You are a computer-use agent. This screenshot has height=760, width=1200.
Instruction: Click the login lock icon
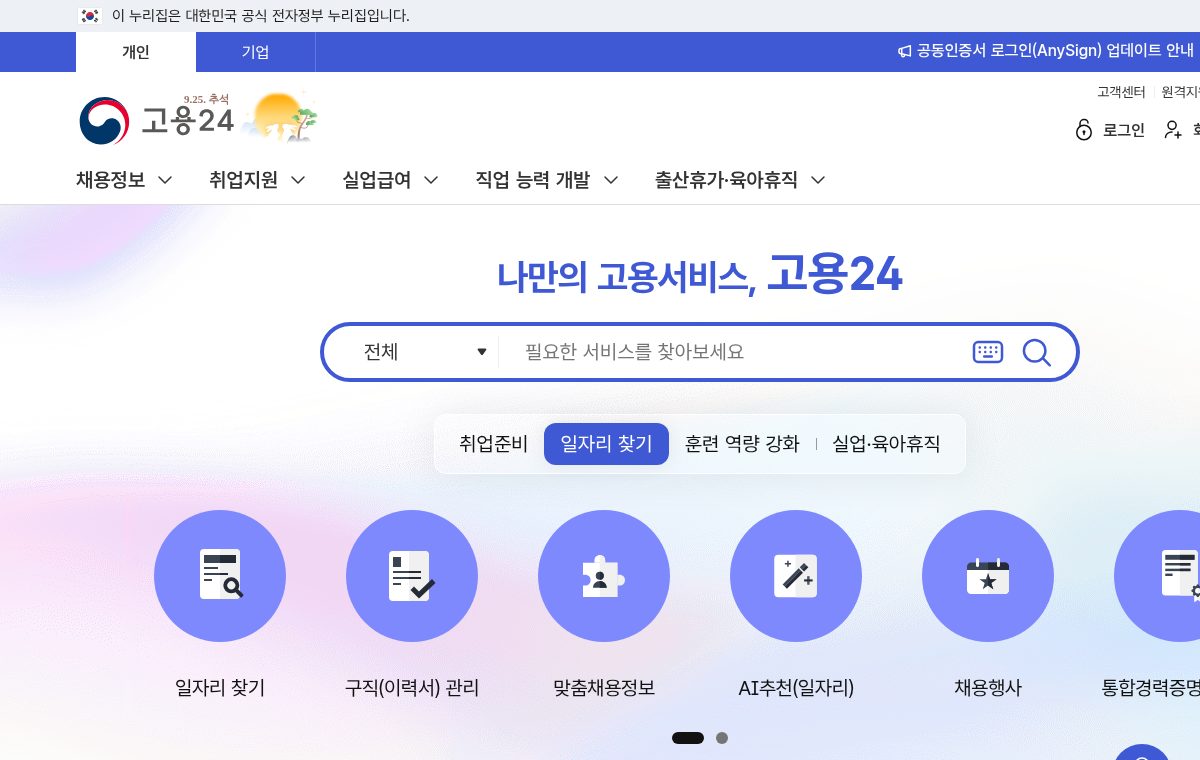coord(1084,129)
